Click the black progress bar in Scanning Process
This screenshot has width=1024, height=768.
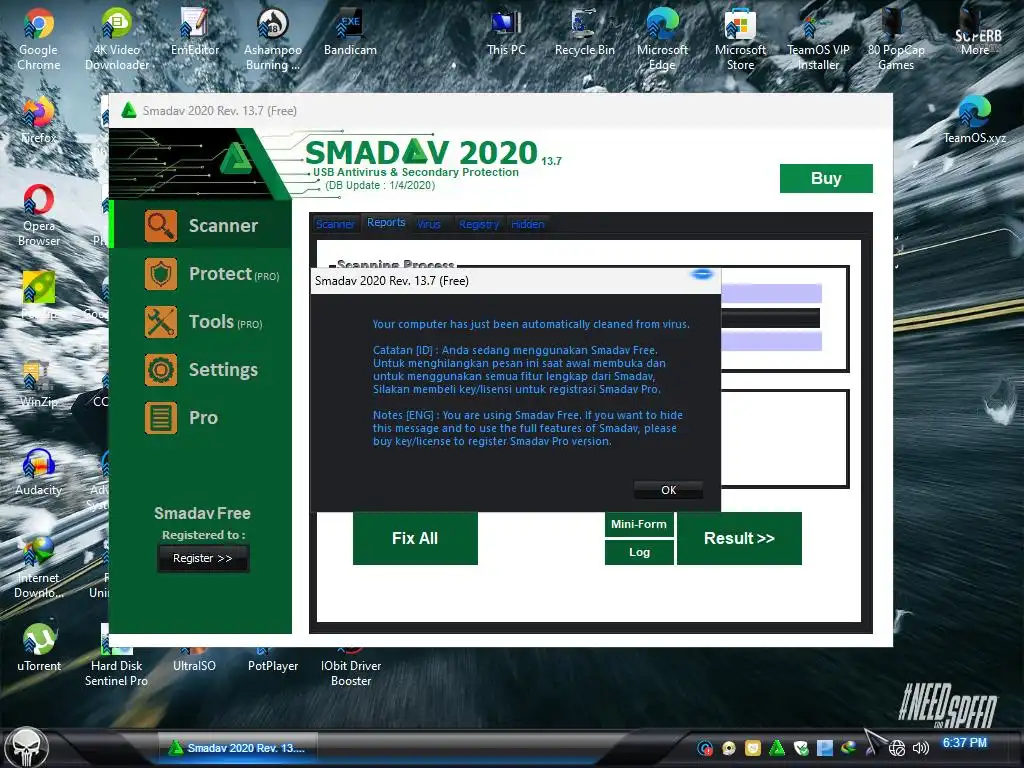click(770, 317)
